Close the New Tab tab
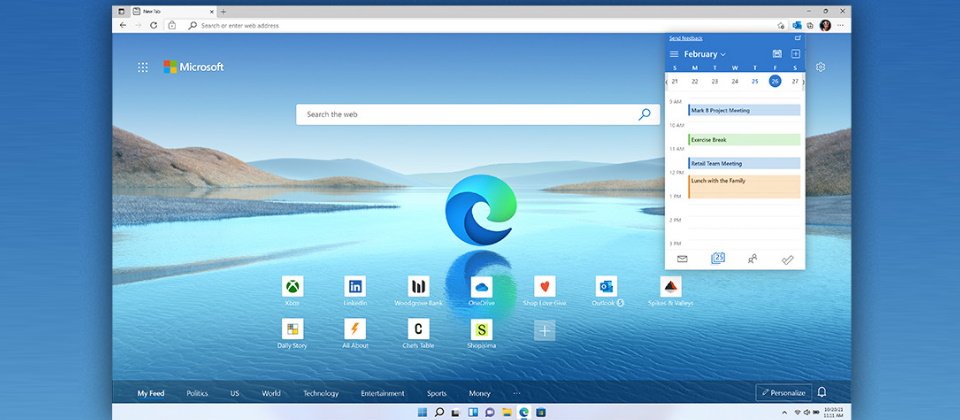The image size is (960, 420). (212, 11)
